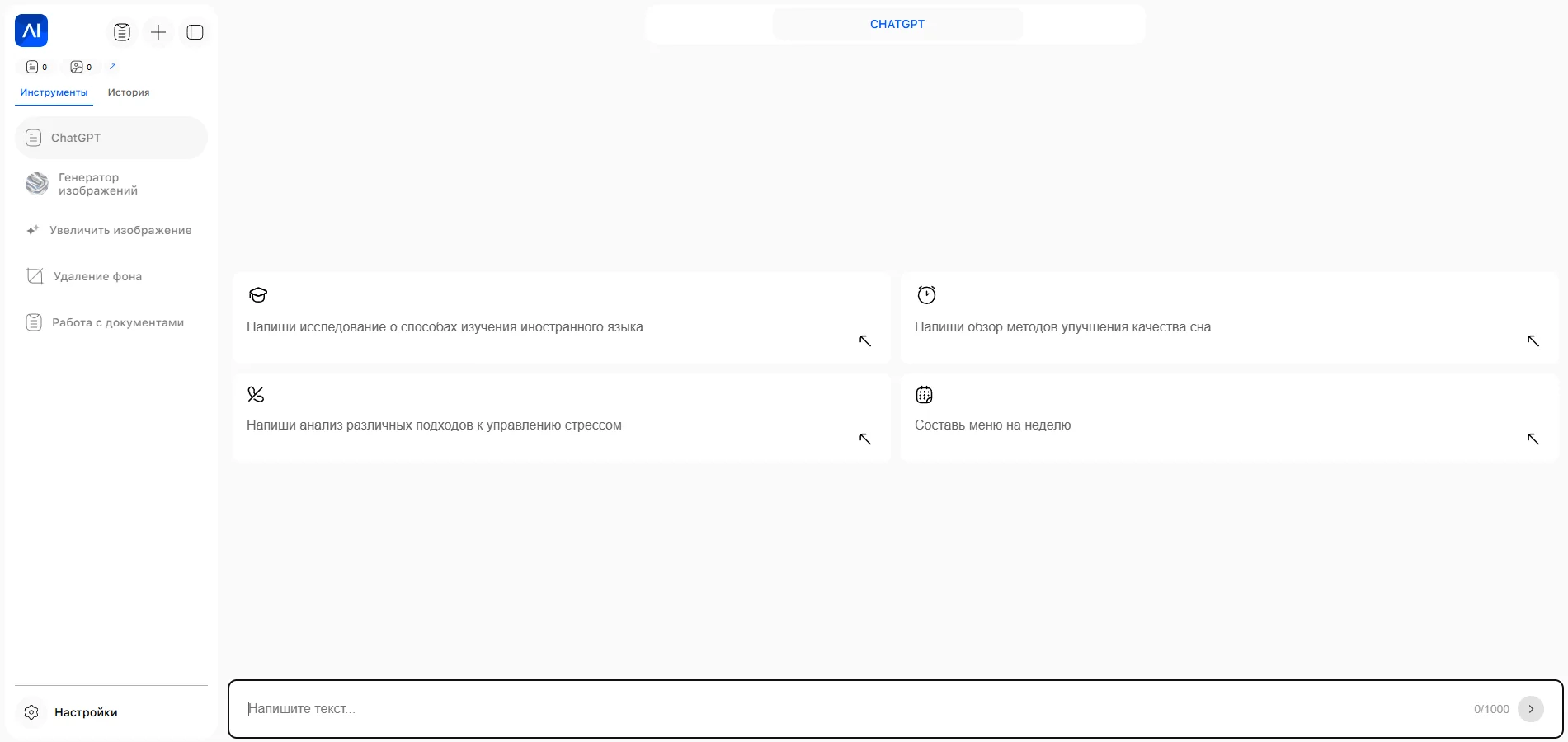
Task: Click the CHATGPT tab at the top
Action: [x=897, y=24]
